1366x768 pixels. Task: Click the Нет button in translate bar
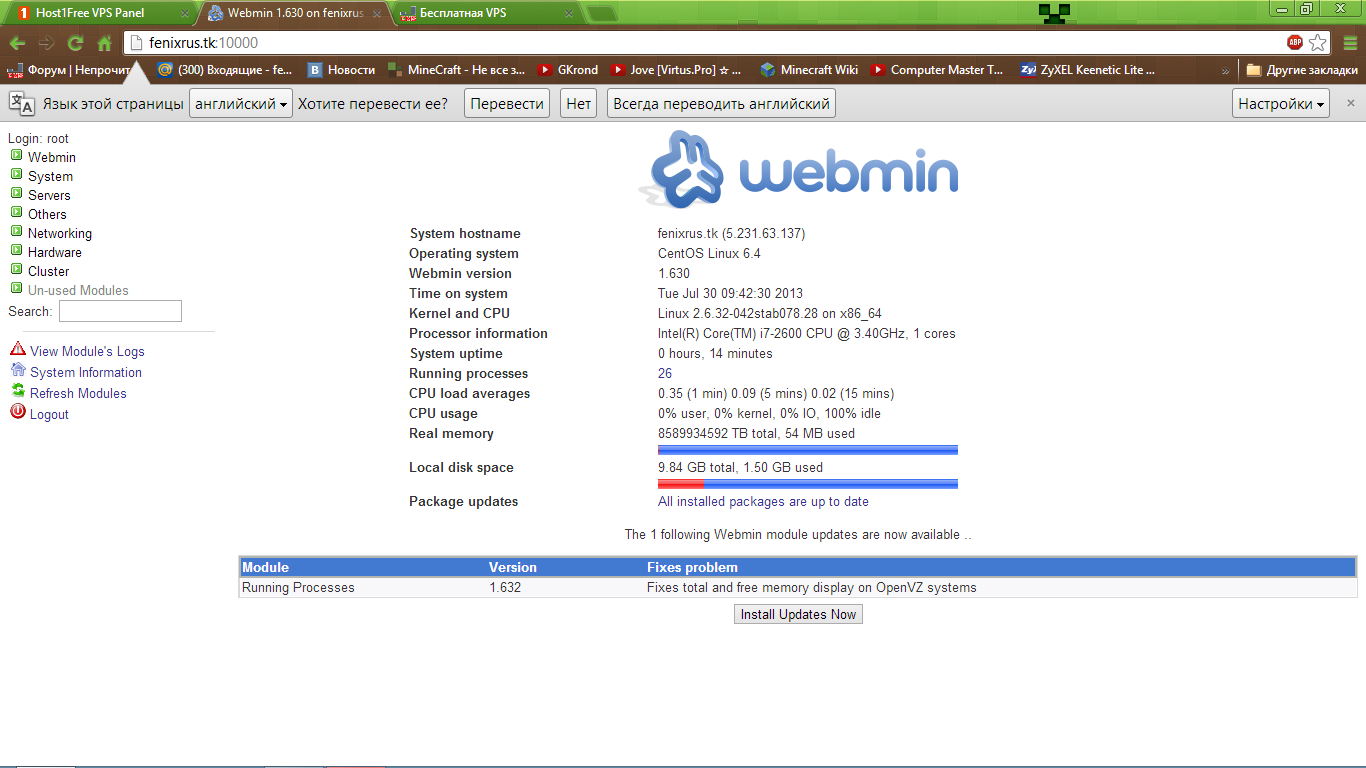pyautogui.click(x=579, y=104)
